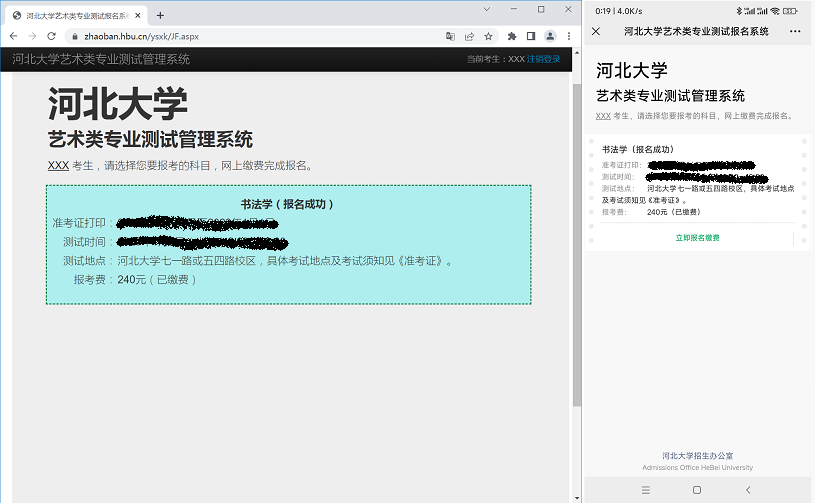
Task: Tap Admissions Office HeBei University text
Action: (x=698, y=468)
